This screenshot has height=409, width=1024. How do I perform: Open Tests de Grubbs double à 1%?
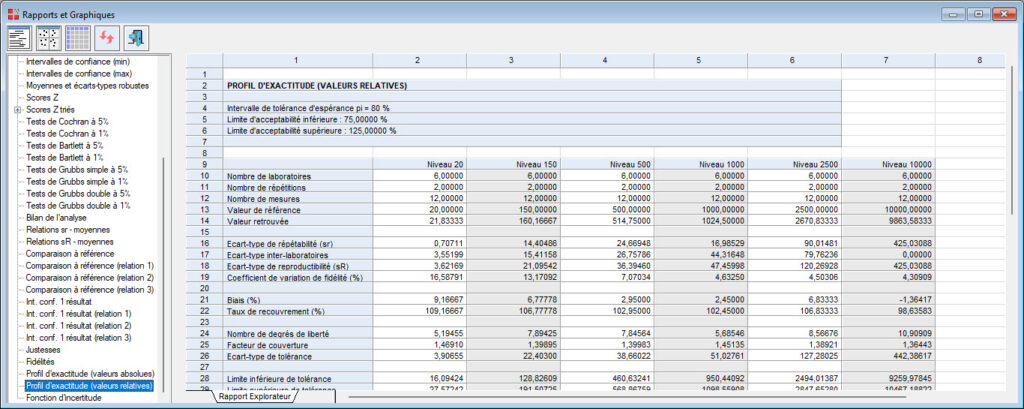77,205
